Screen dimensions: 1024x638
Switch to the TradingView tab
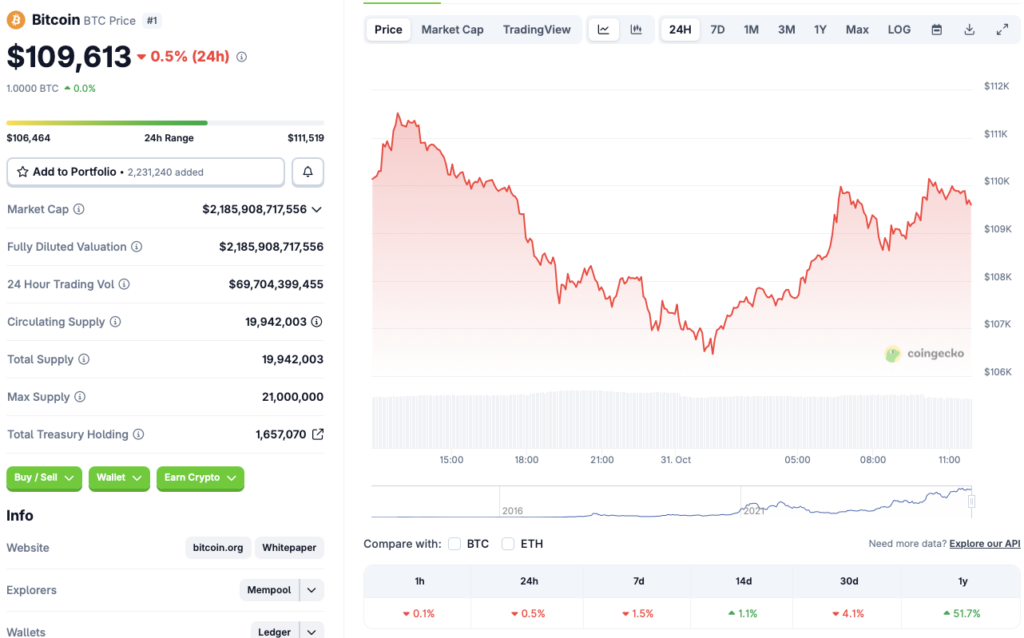click(x=537, y=29)
